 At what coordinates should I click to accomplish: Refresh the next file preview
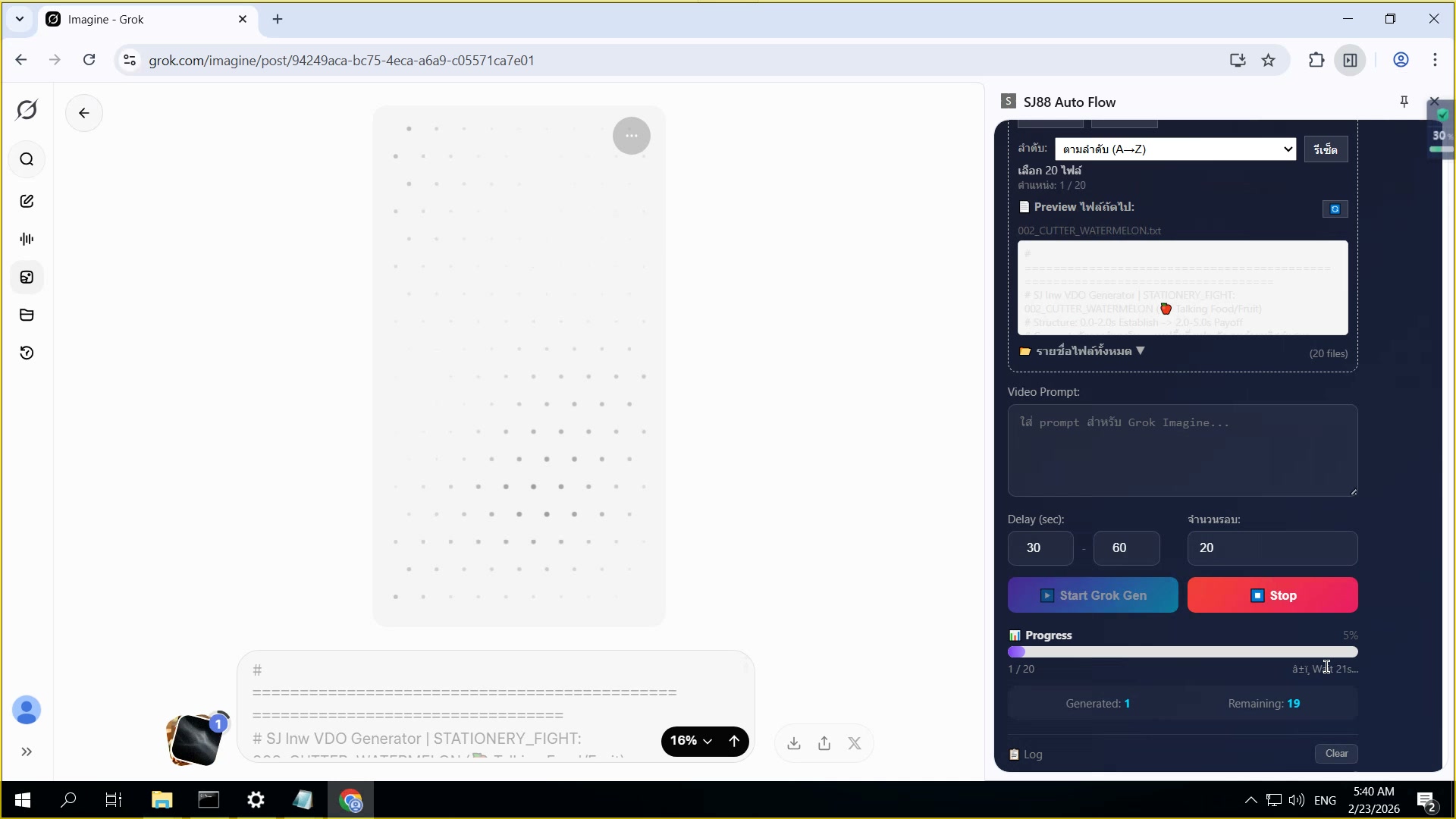tap(1335, 209)
